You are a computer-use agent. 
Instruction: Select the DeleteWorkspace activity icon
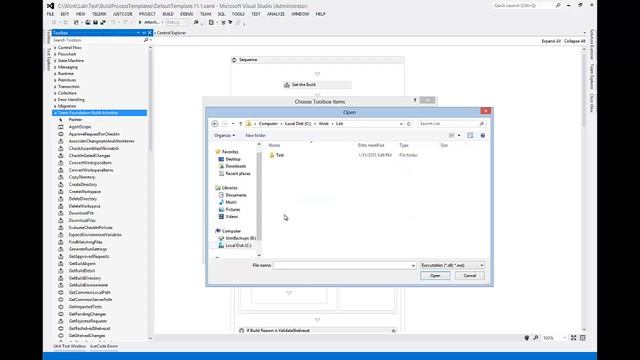tap(61, 206)
